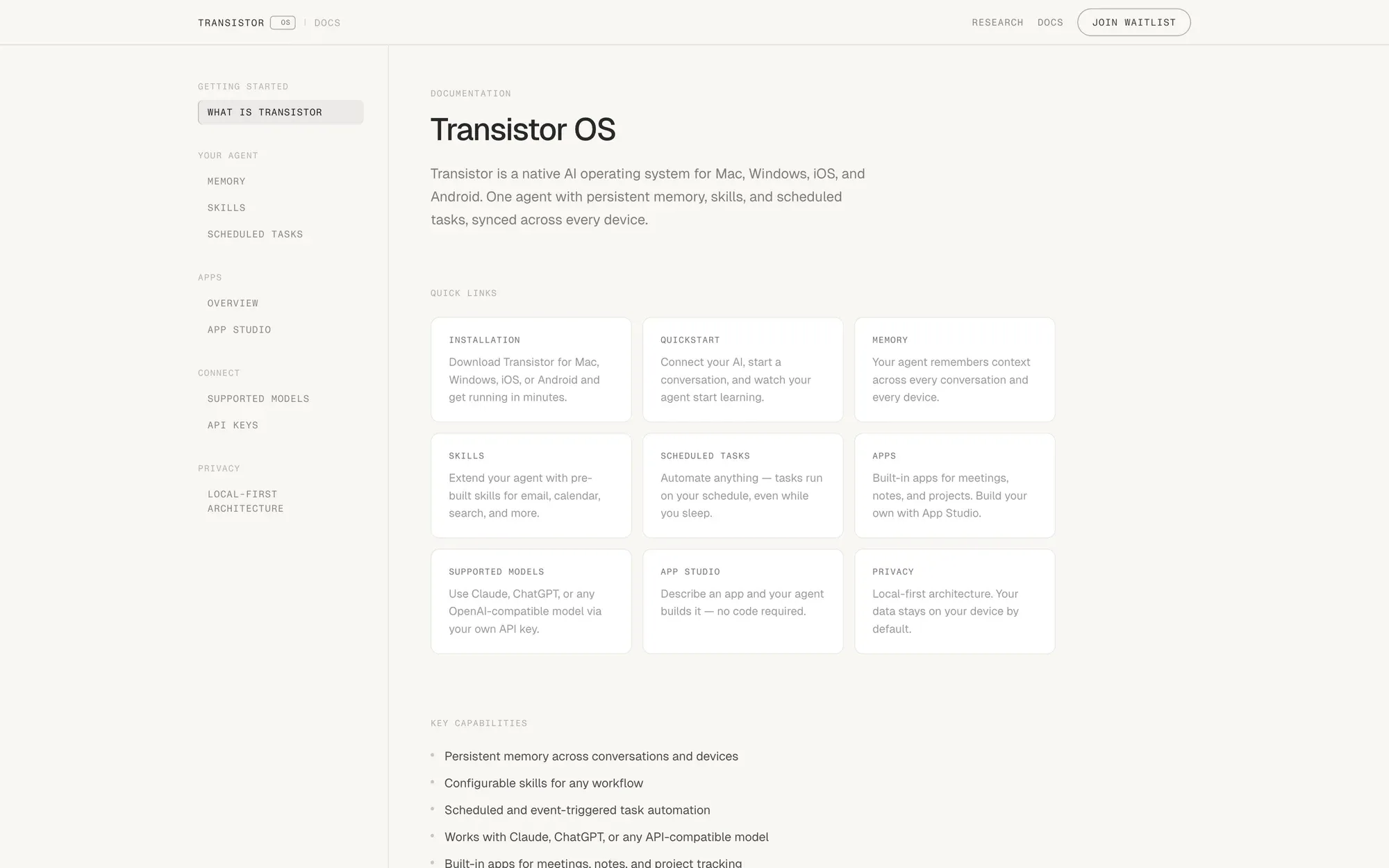Click 'Scheduled and event-triggered task automation' item
The height and width of the screenshot is (868, 1389).
pyautogui.click(x=577, y=810)
